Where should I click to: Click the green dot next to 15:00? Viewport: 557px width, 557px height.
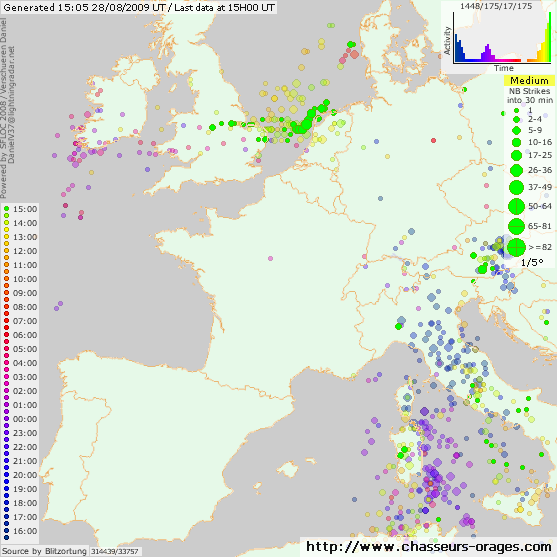coord(6,209)
